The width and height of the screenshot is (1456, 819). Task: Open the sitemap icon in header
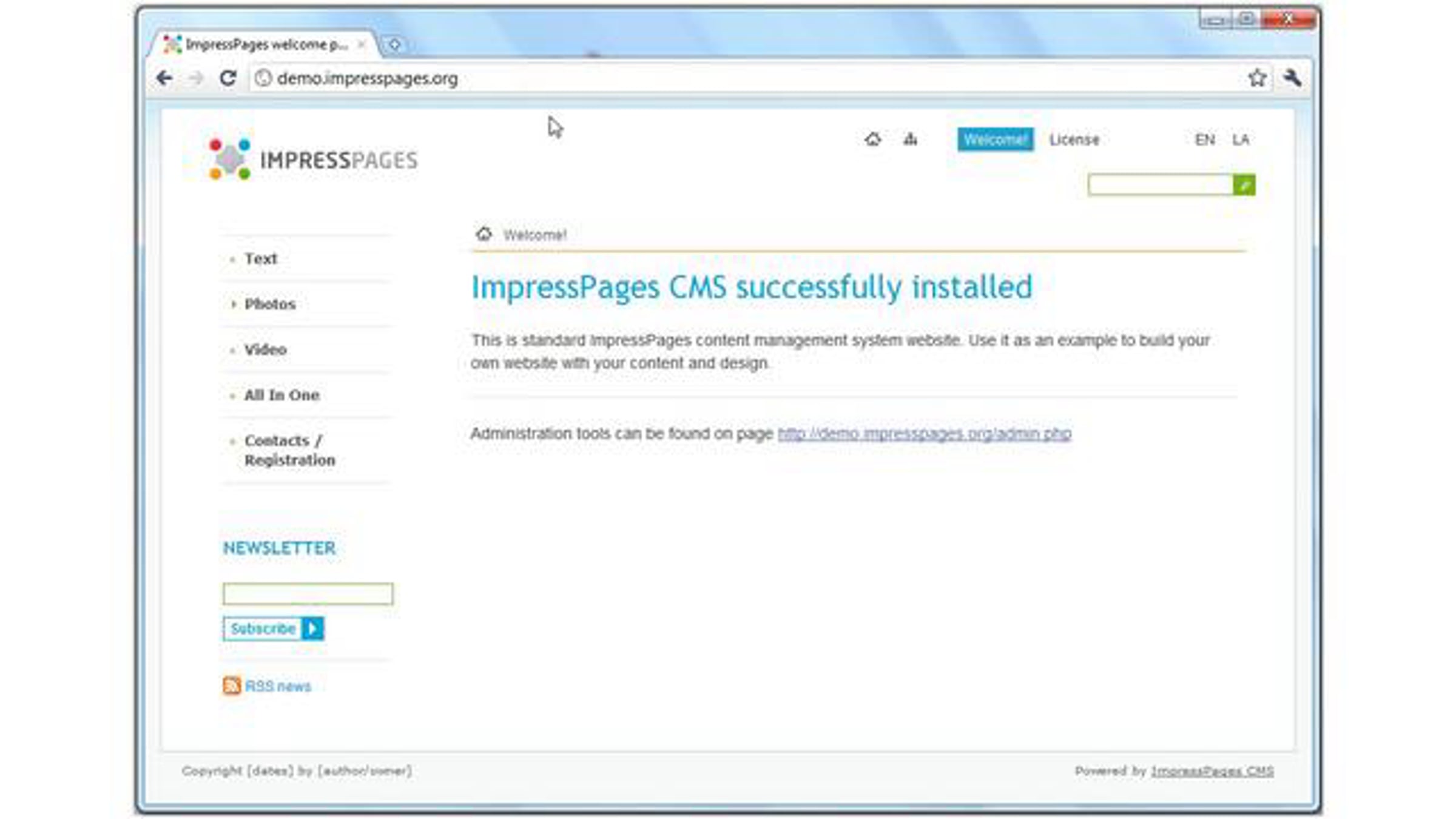[x=910, y=140]
